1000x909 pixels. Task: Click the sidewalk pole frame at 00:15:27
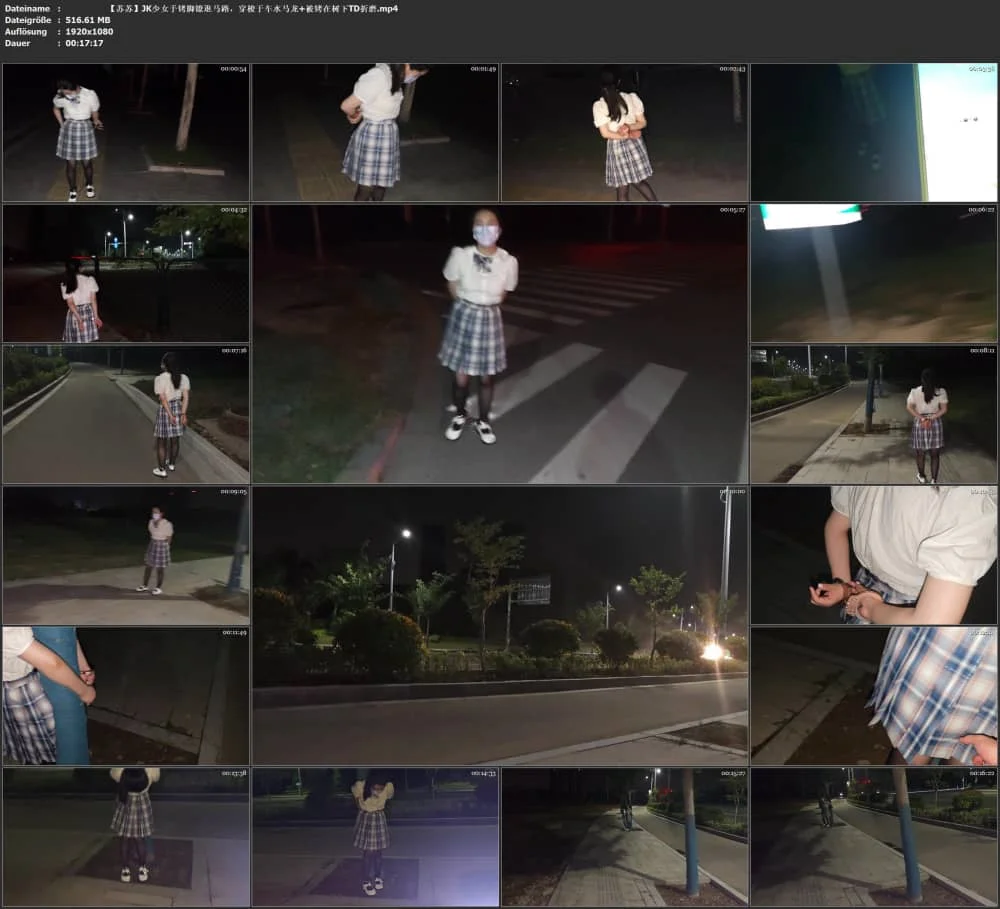pyautogui.click(x=624, y=837)
